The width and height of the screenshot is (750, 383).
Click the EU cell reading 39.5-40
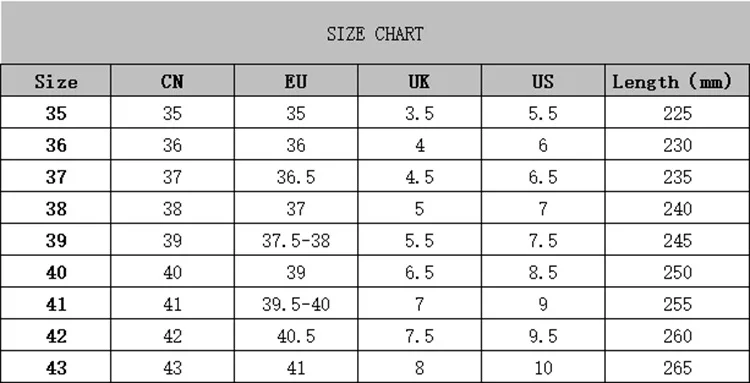296,304
